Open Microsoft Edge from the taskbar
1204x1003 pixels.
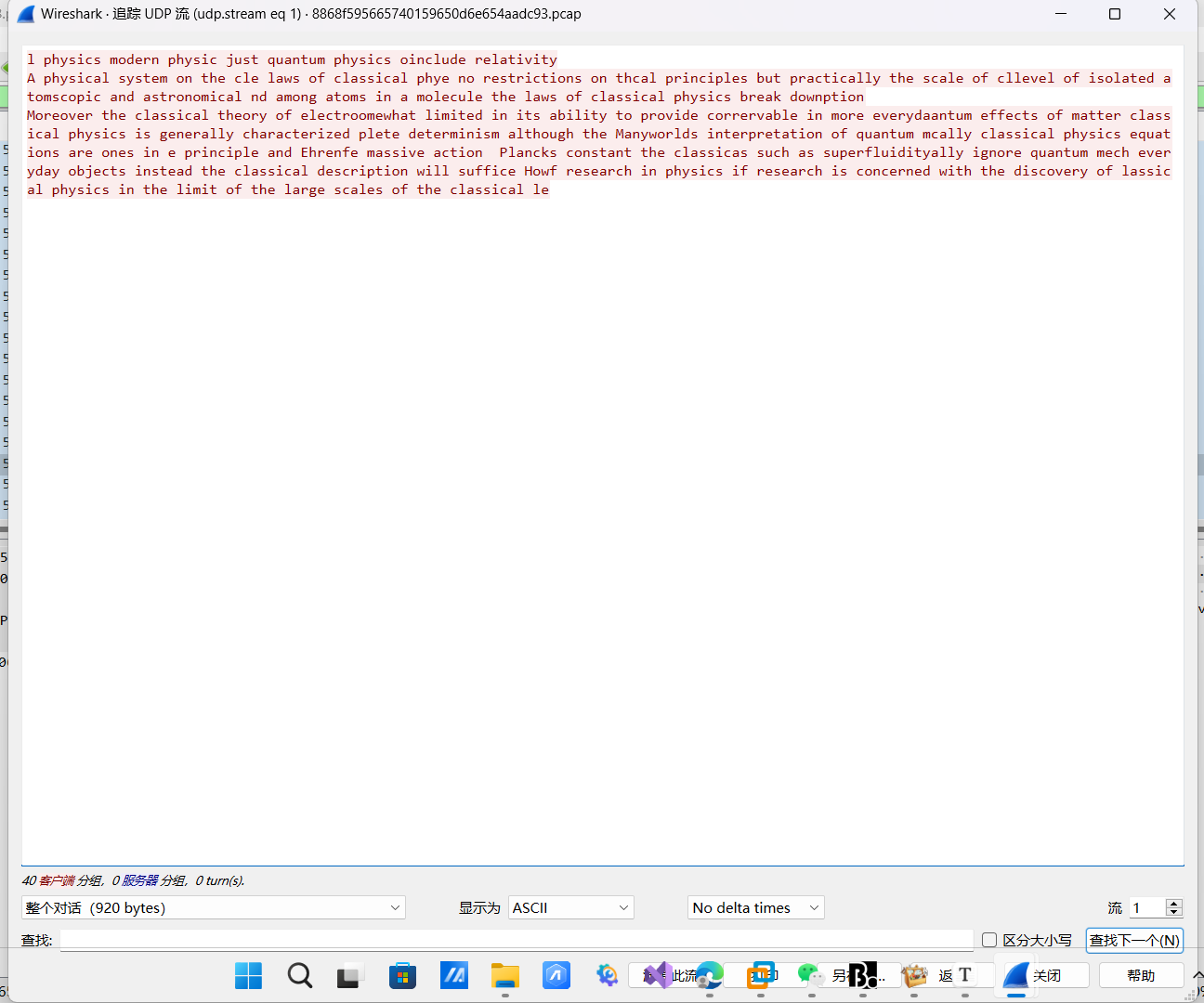709,975
